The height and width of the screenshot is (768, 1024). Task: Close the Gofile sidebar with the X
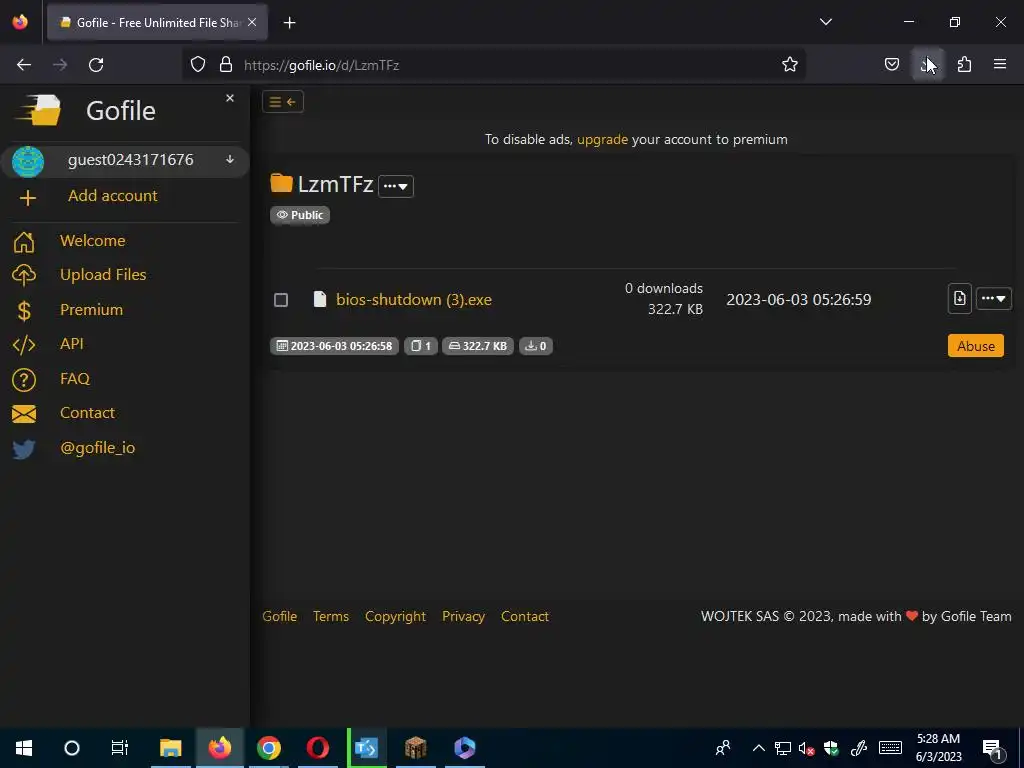(x=229, y=98)
